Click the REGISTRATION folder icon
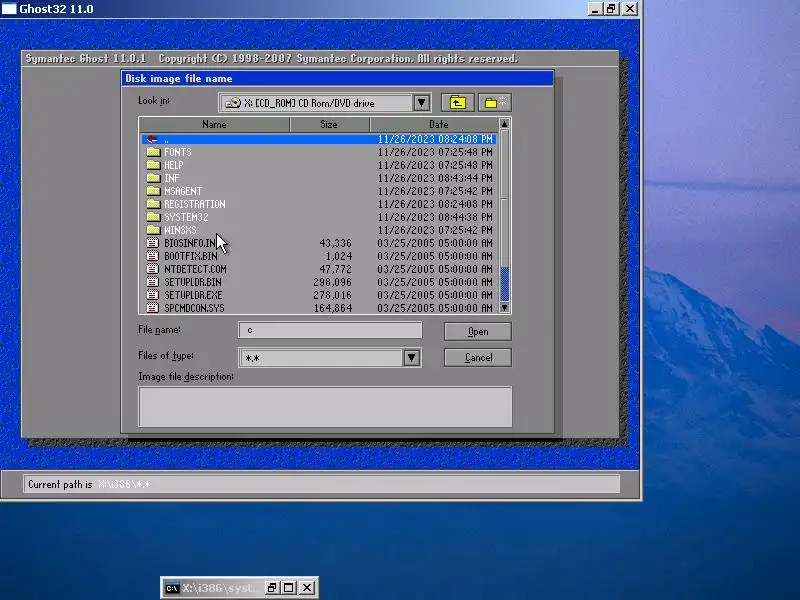 (153, 204)
